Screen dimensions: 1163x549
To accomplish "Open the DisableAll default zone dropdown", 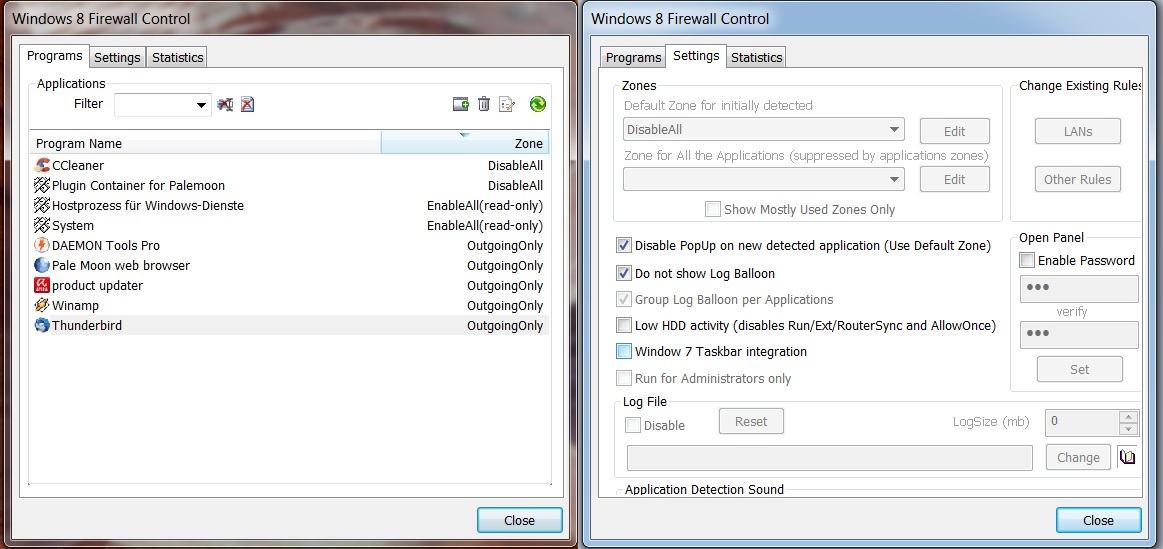I will (x=895, y=130).
